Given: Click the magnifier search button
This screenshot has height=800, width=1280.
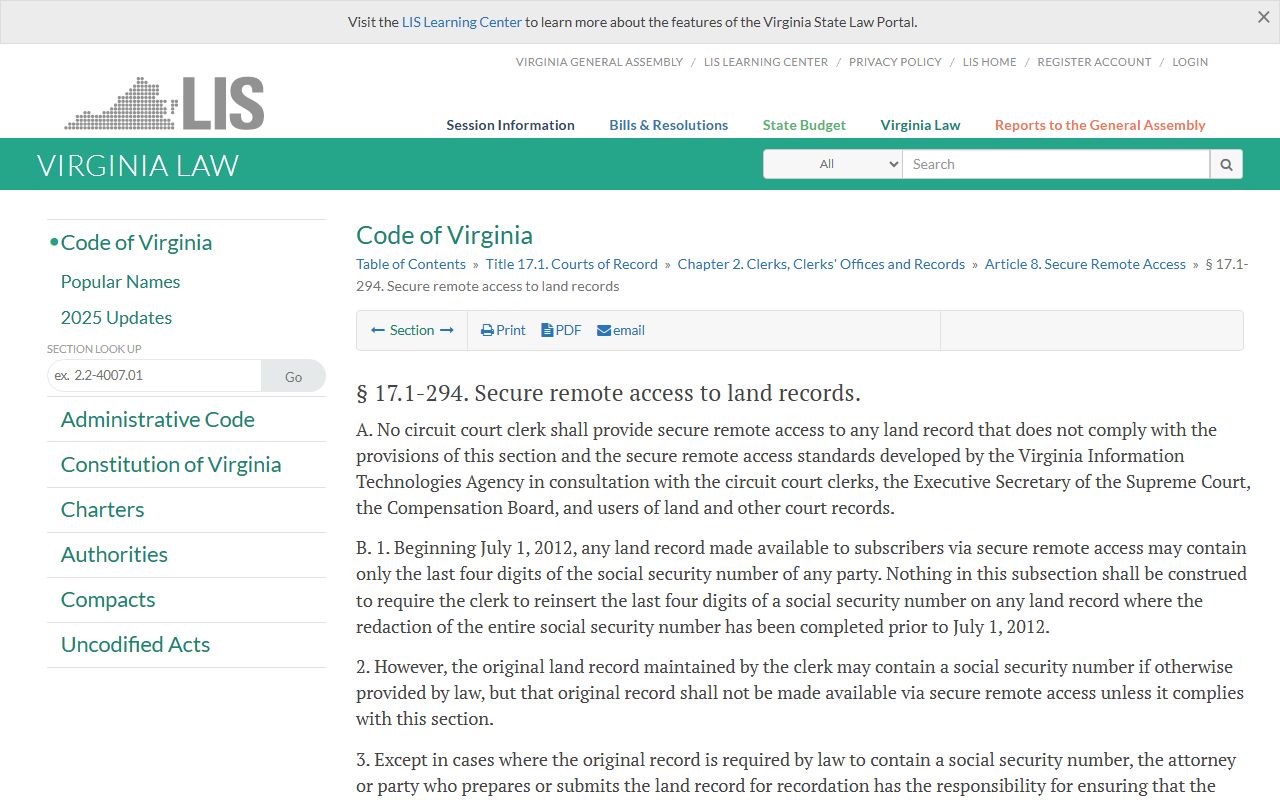Looking at the screenshot, I should pos(1226,164).
